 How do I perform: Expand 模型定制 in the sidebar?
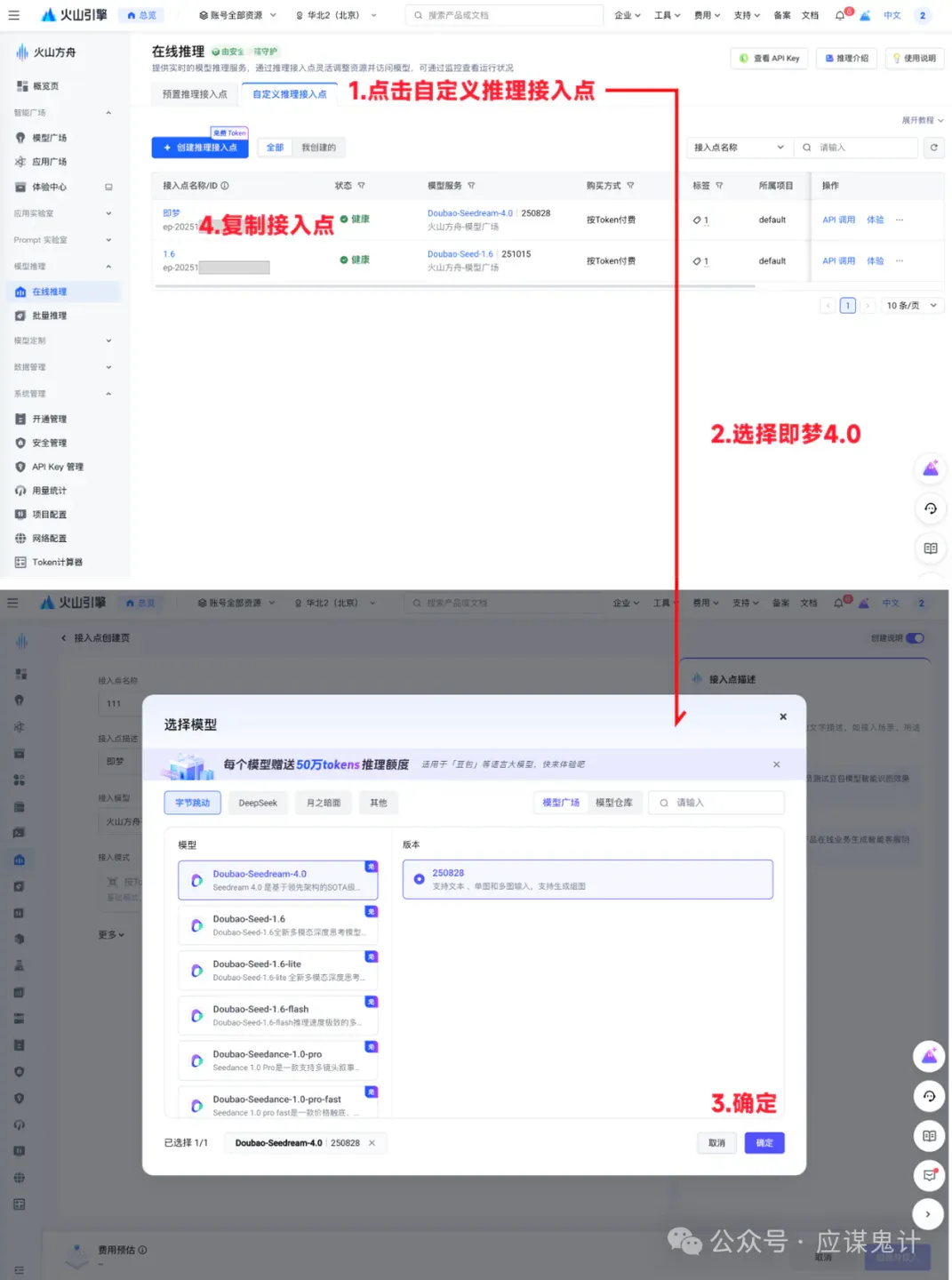(x=62, y=340)
